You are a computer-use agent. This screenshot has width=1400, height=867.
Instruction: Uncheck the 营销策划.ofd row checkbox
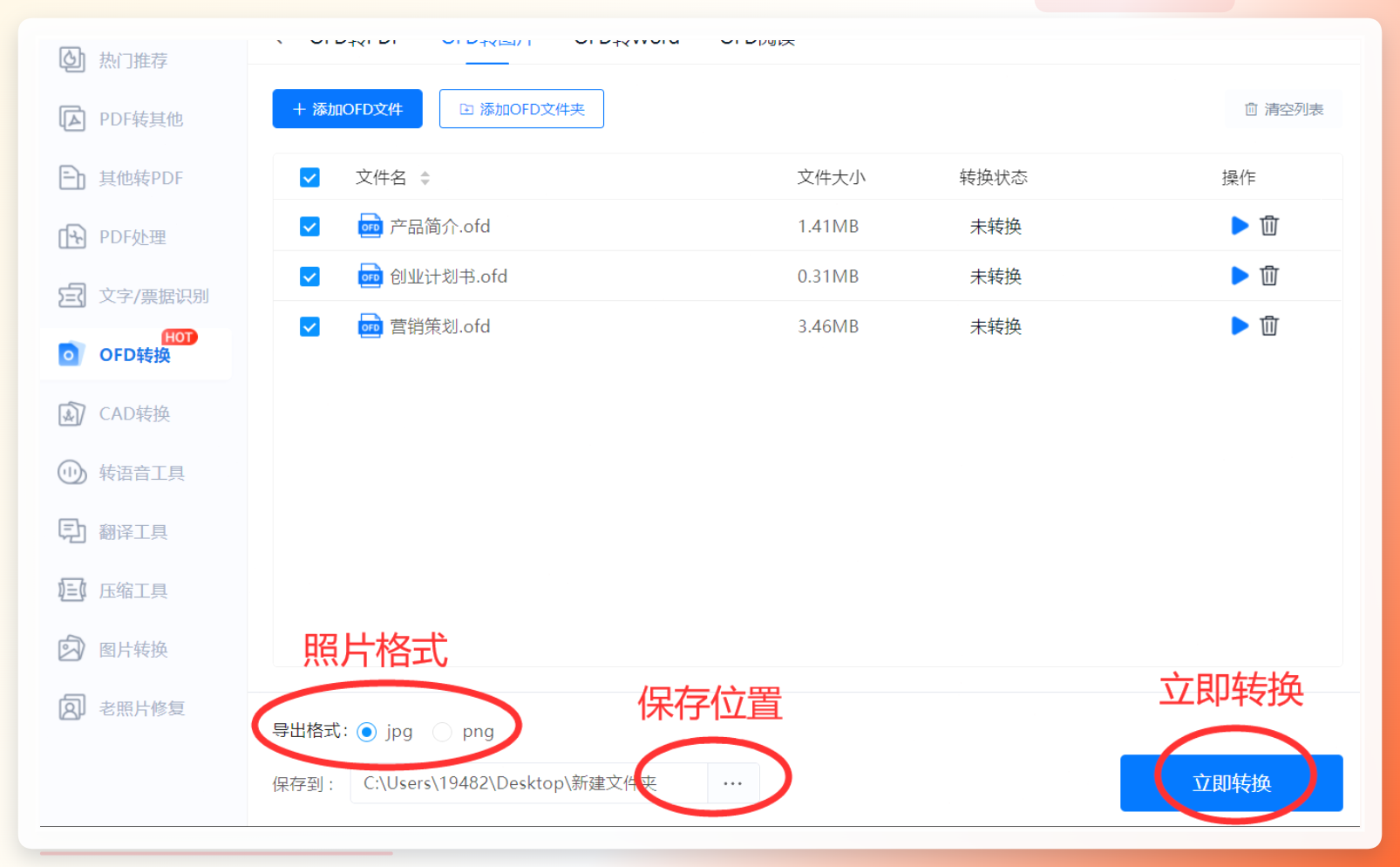[309, 326]
